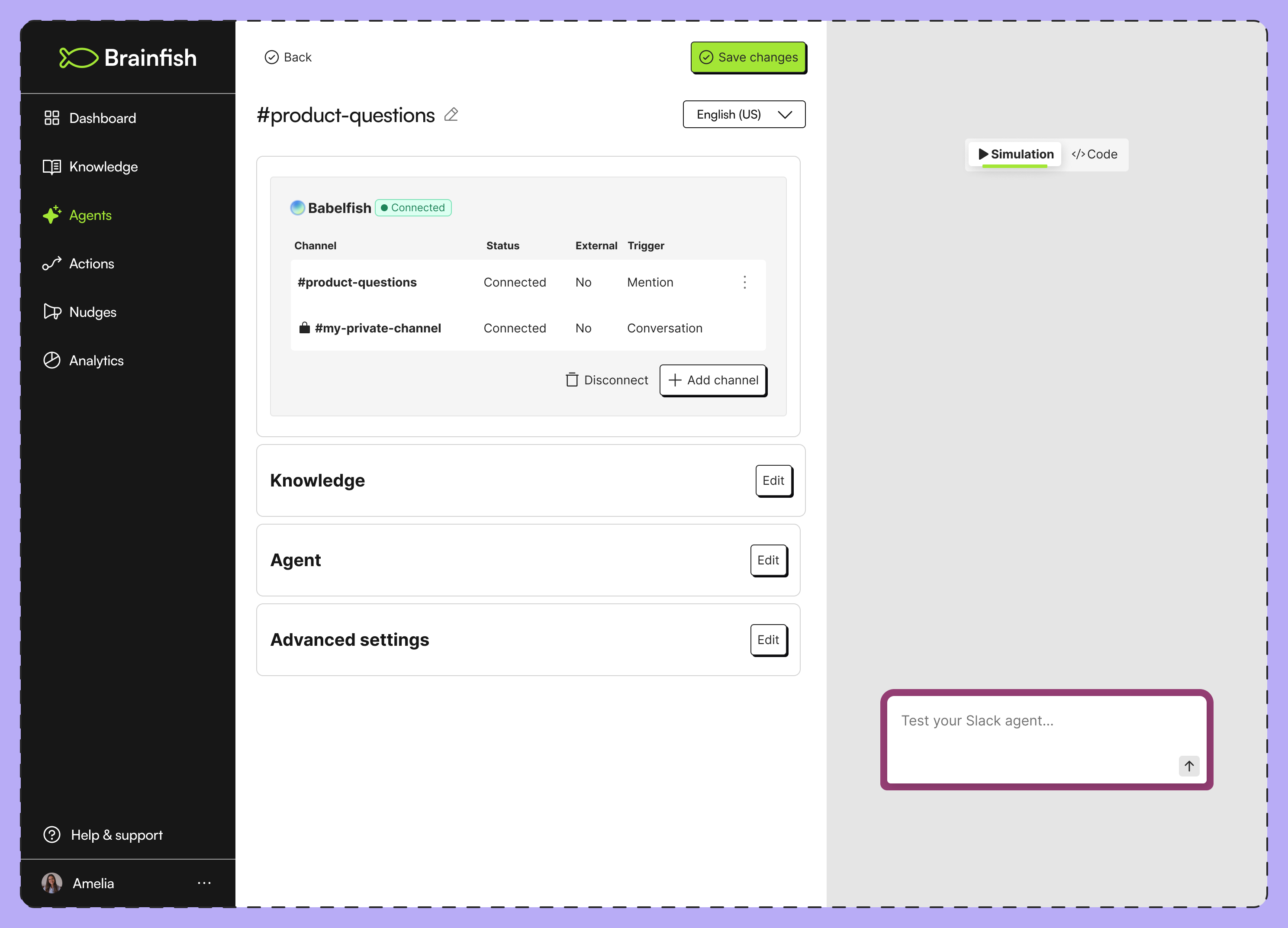Viewport: 1288px width, 928px height.
Task: Go Back to previous page
Action: pyautogui.click(x=288, y=58)
